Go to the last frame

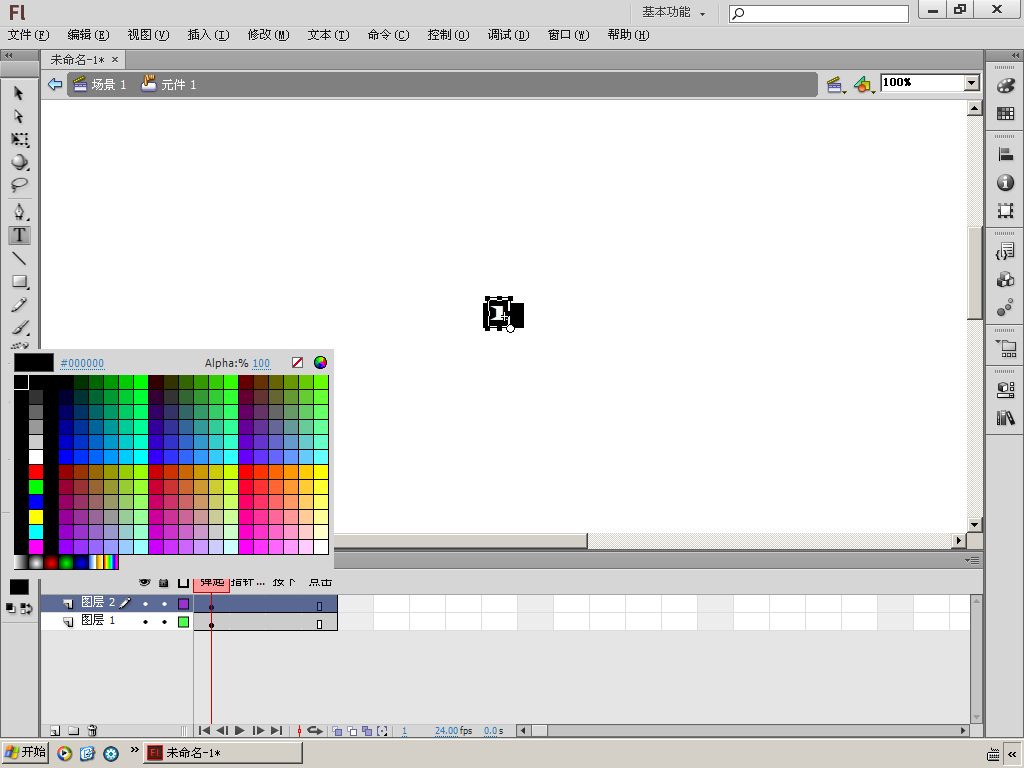pos(276,731)
